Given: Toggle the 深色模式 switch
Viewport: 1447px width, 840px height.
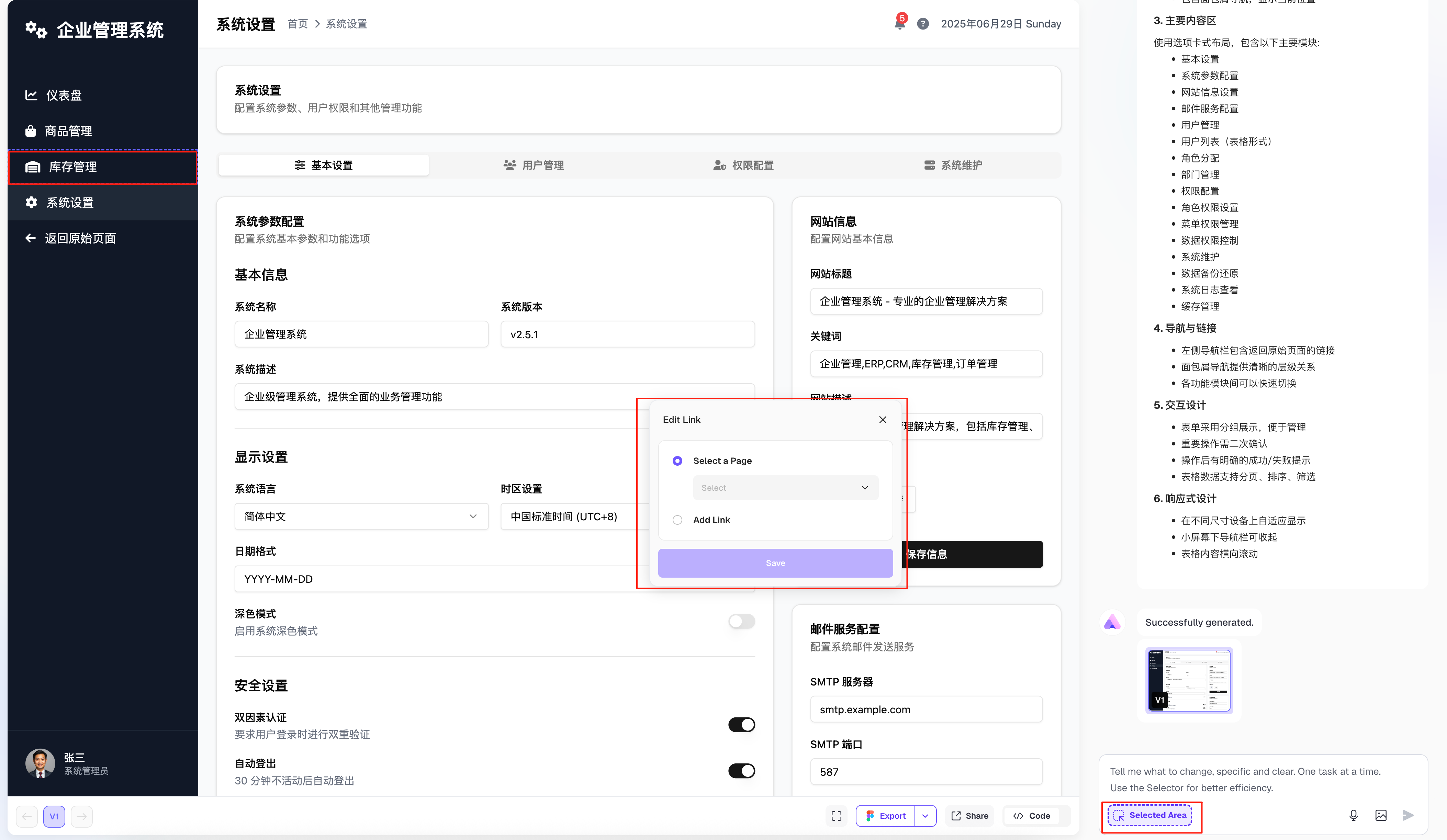Looking at the screenshot, I should click(741, 621).
